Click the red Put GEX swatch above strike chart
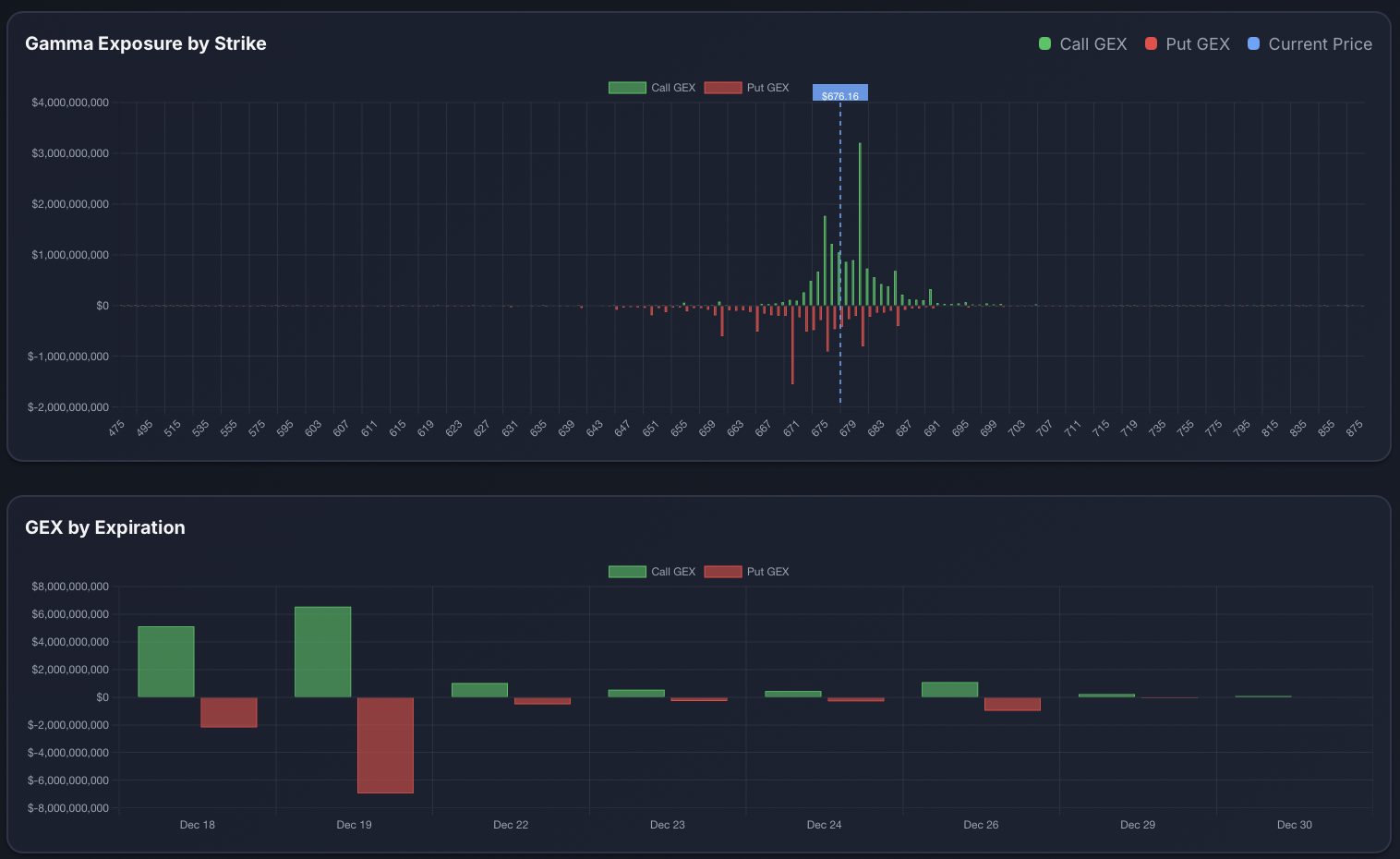The width and height of the screenshot is (1400, 859). point(721,87)
